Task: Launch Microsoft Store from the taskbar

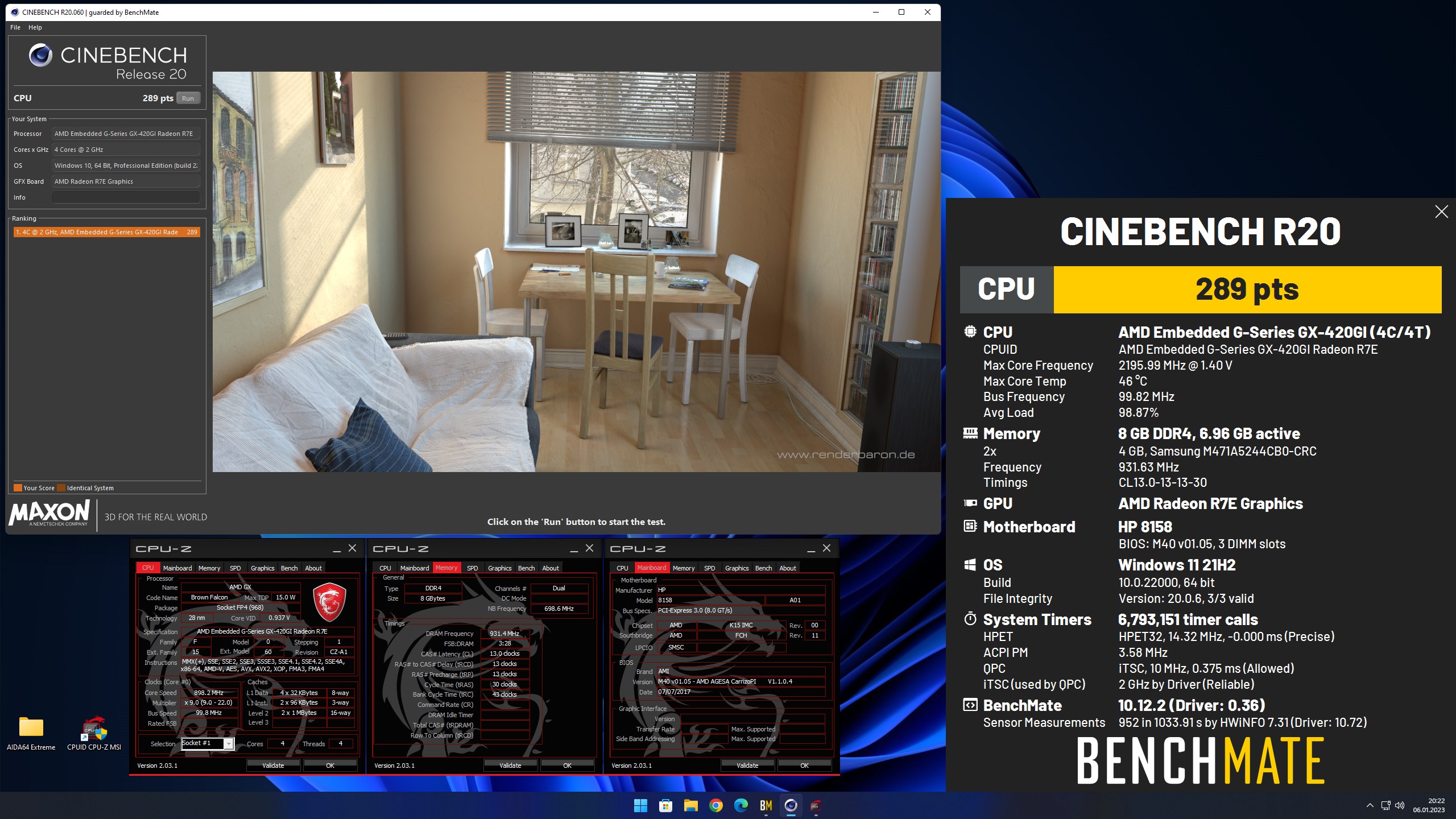Action: click(x=665, y=805)
